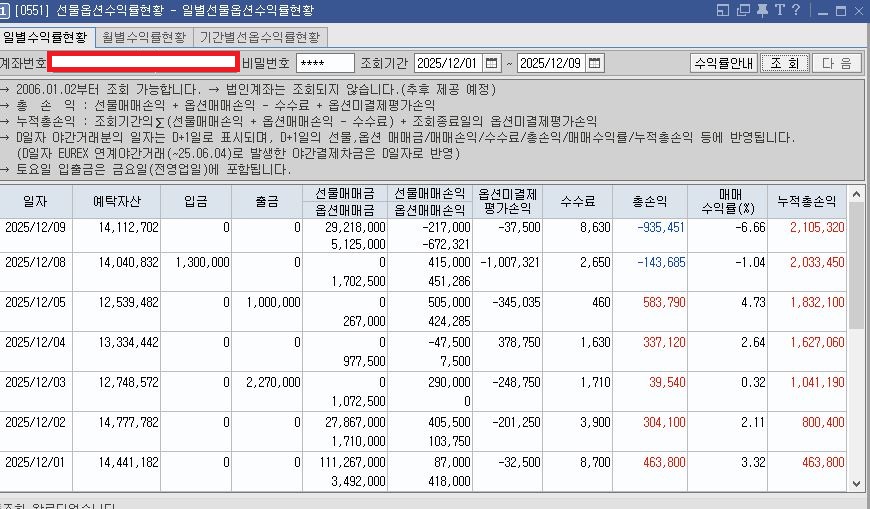Viewport: 870px width, 509px height.
Task: Click return rate value -6.66
Action: [x=750, y=228]
